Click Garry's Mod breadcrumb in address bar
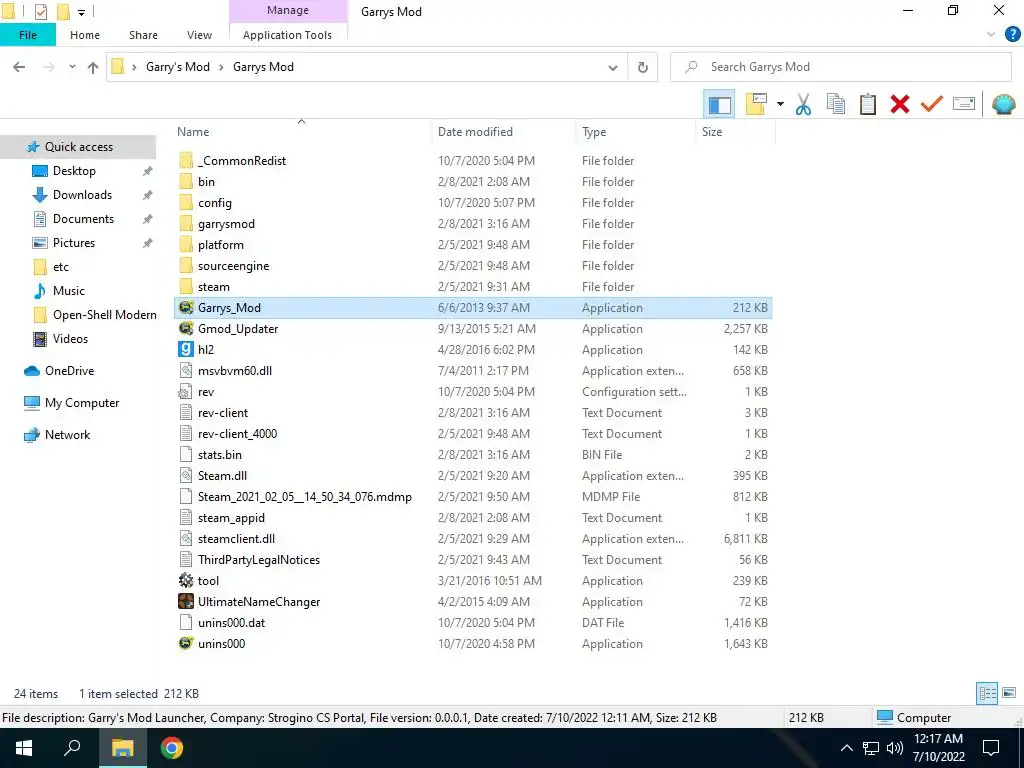1024x768 pixels. [x=178, y=67]
